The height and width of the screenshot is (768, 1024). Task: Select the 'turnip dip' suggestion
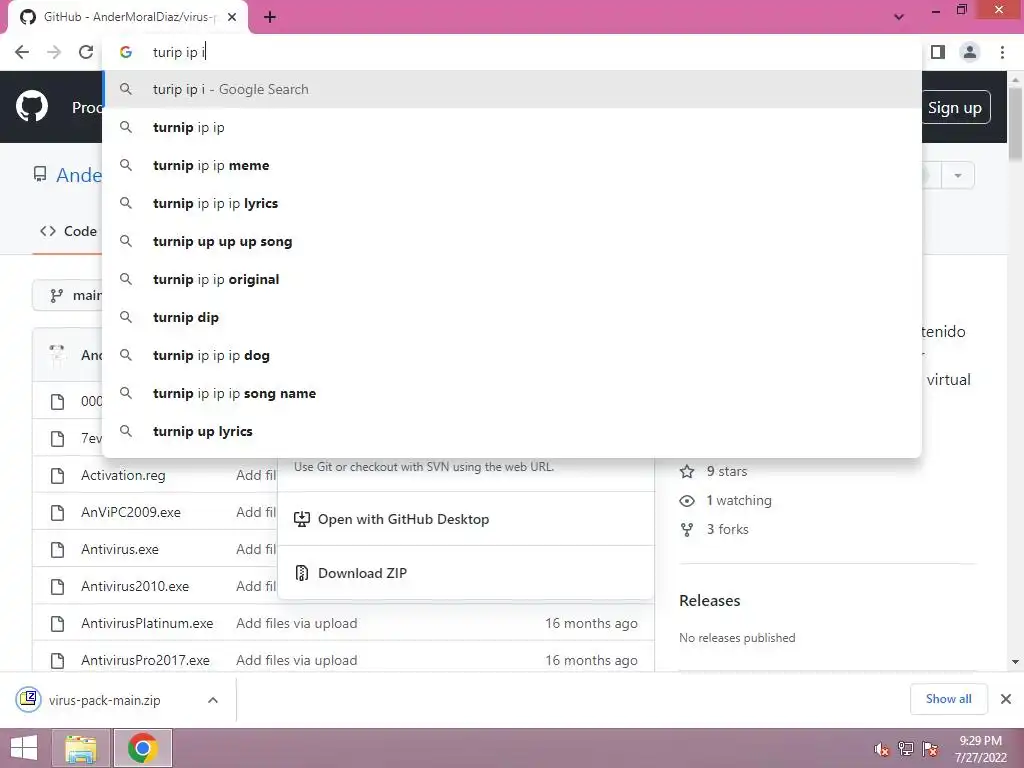pyautogui.click(x=512, y=317)
